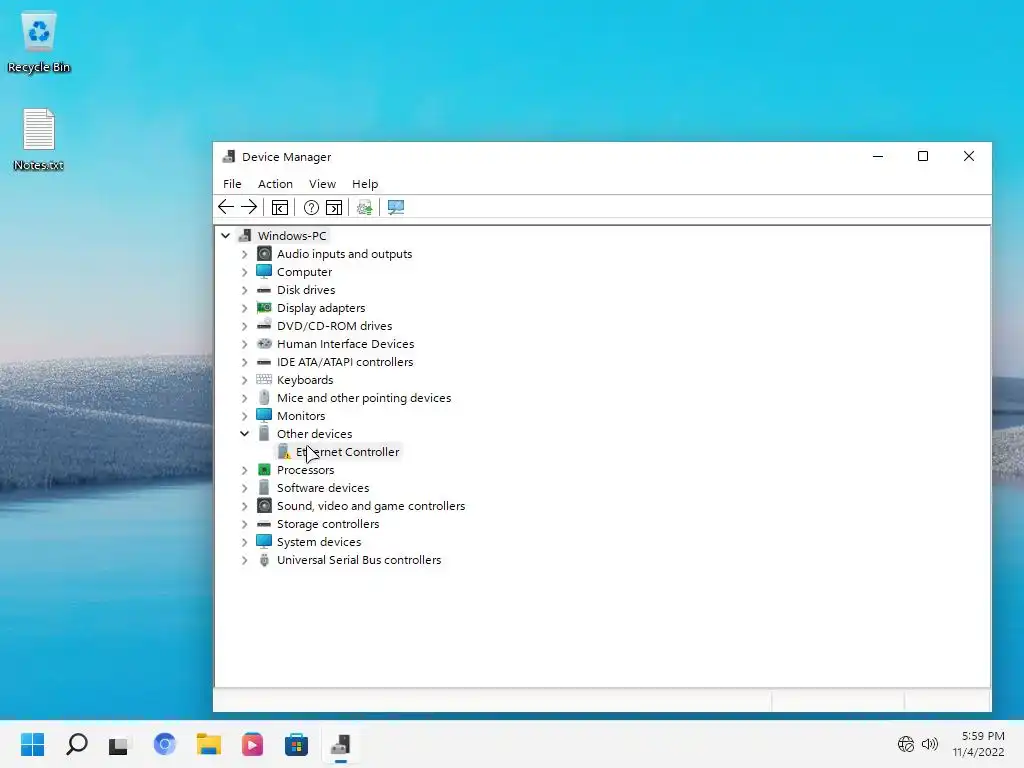Collapse the Other devices category
The height and width of the screenshot is (768, 1024).
244,434
